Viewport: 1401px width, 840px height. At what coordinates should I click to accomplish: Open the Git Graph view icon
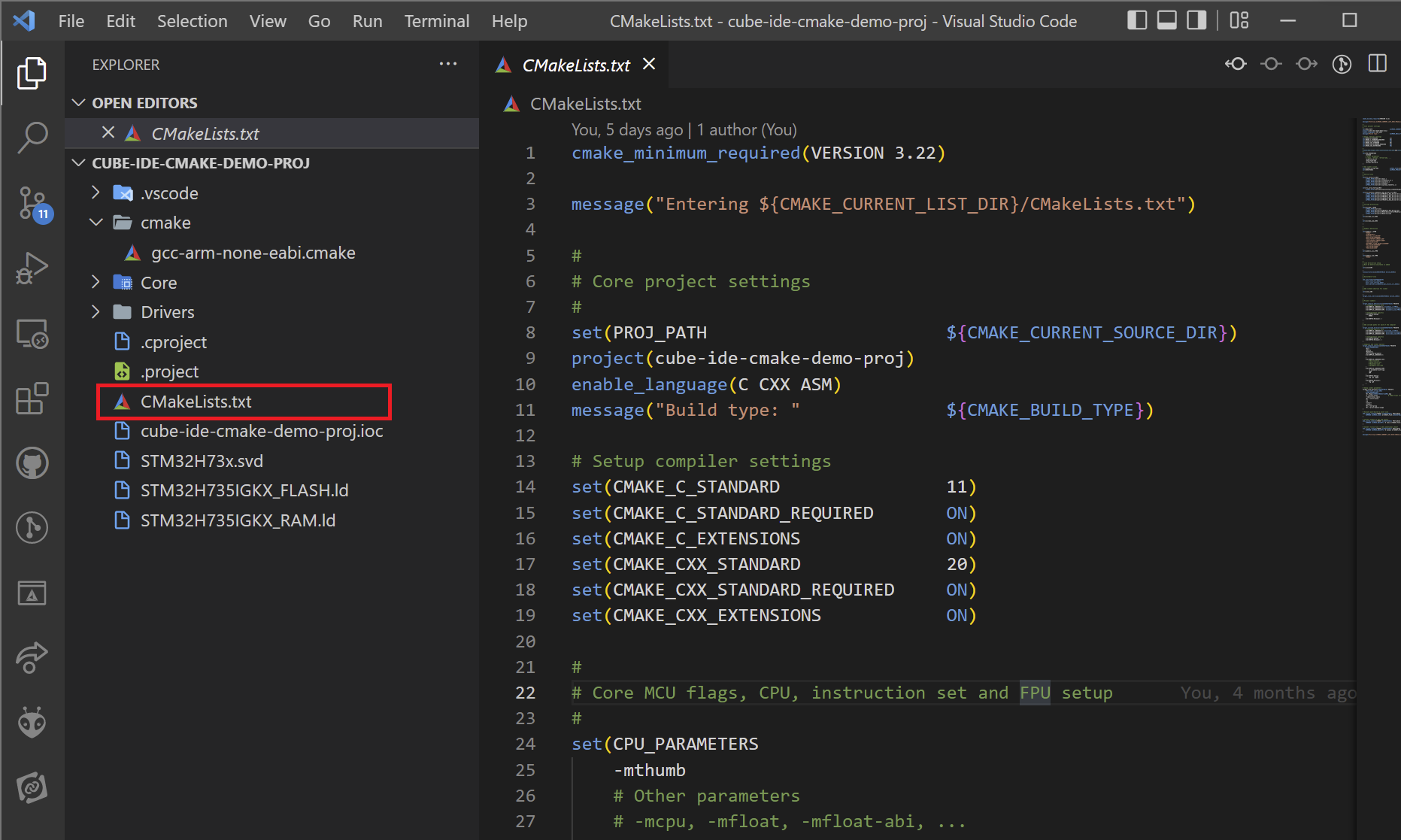(32, 528)
